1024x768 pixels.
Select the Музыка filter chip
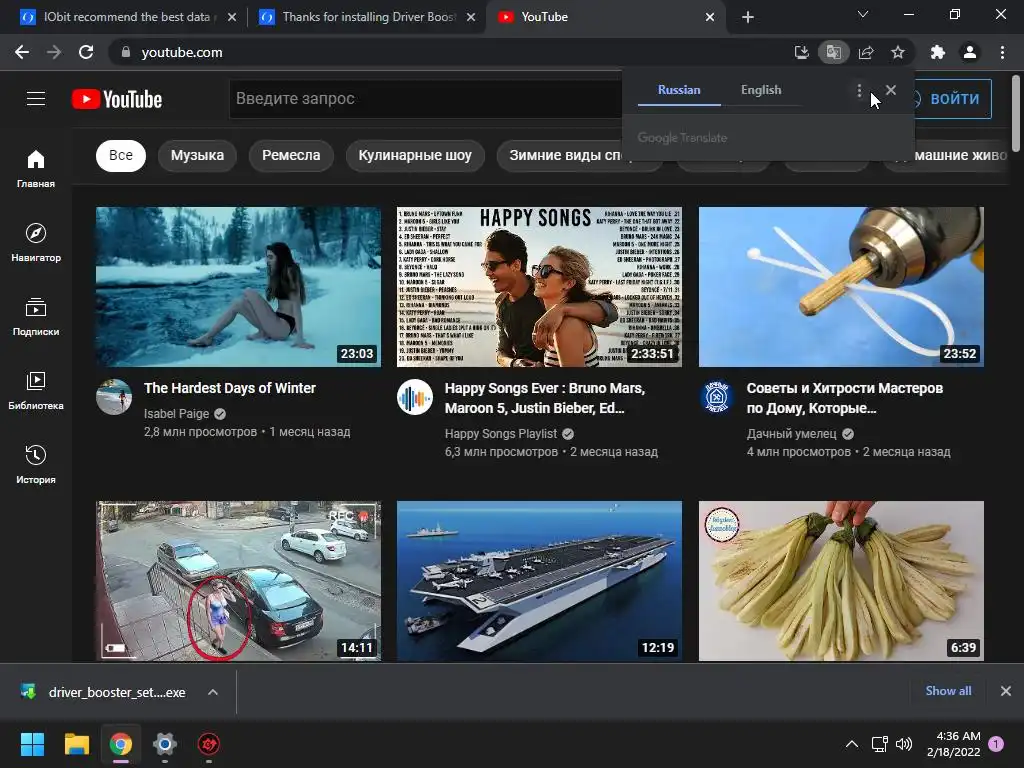point(197,155)
